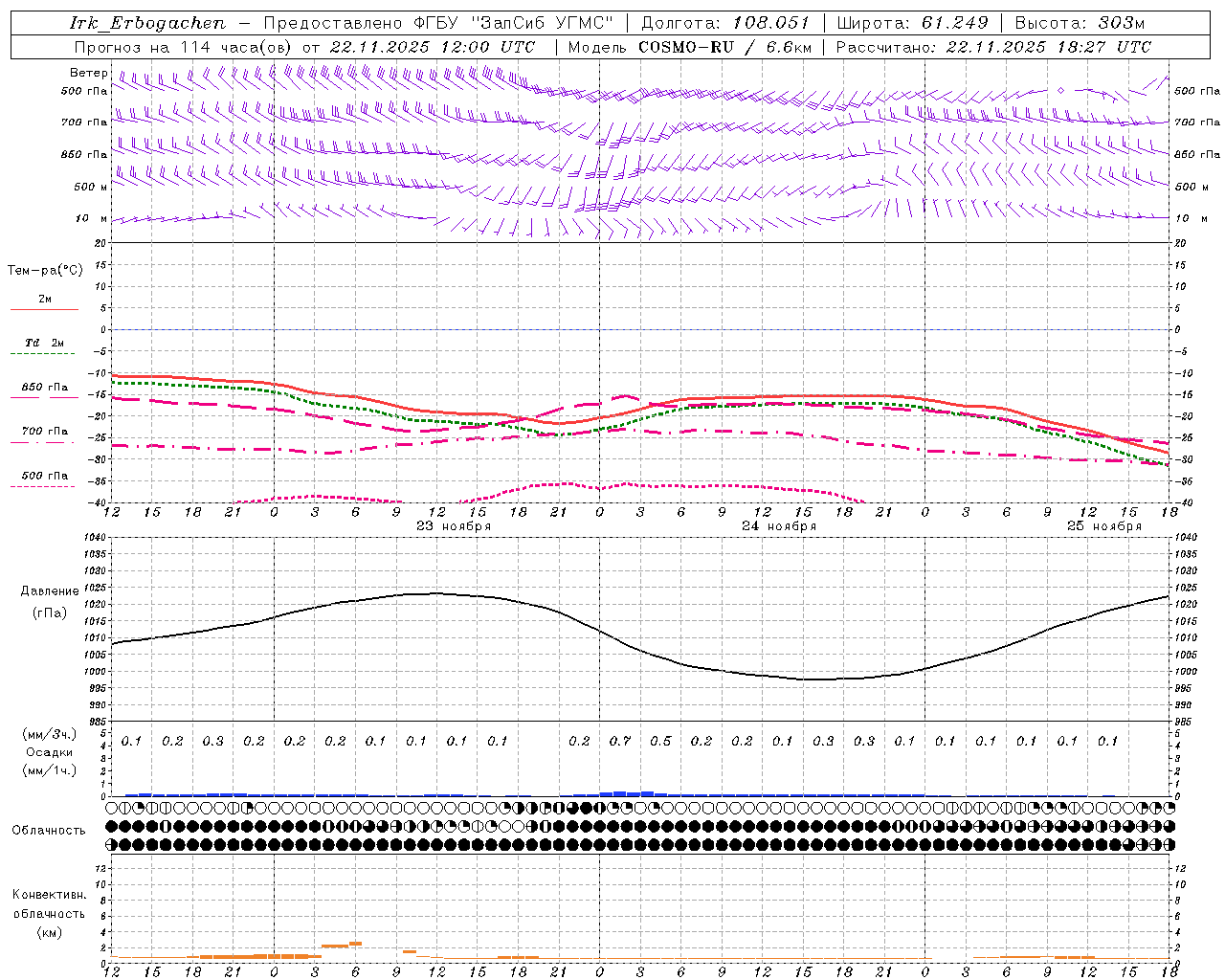Click the '500 гПа' temperature legend line sample
This screenshot has height=980, width=1225.
(x=42, y=487)
